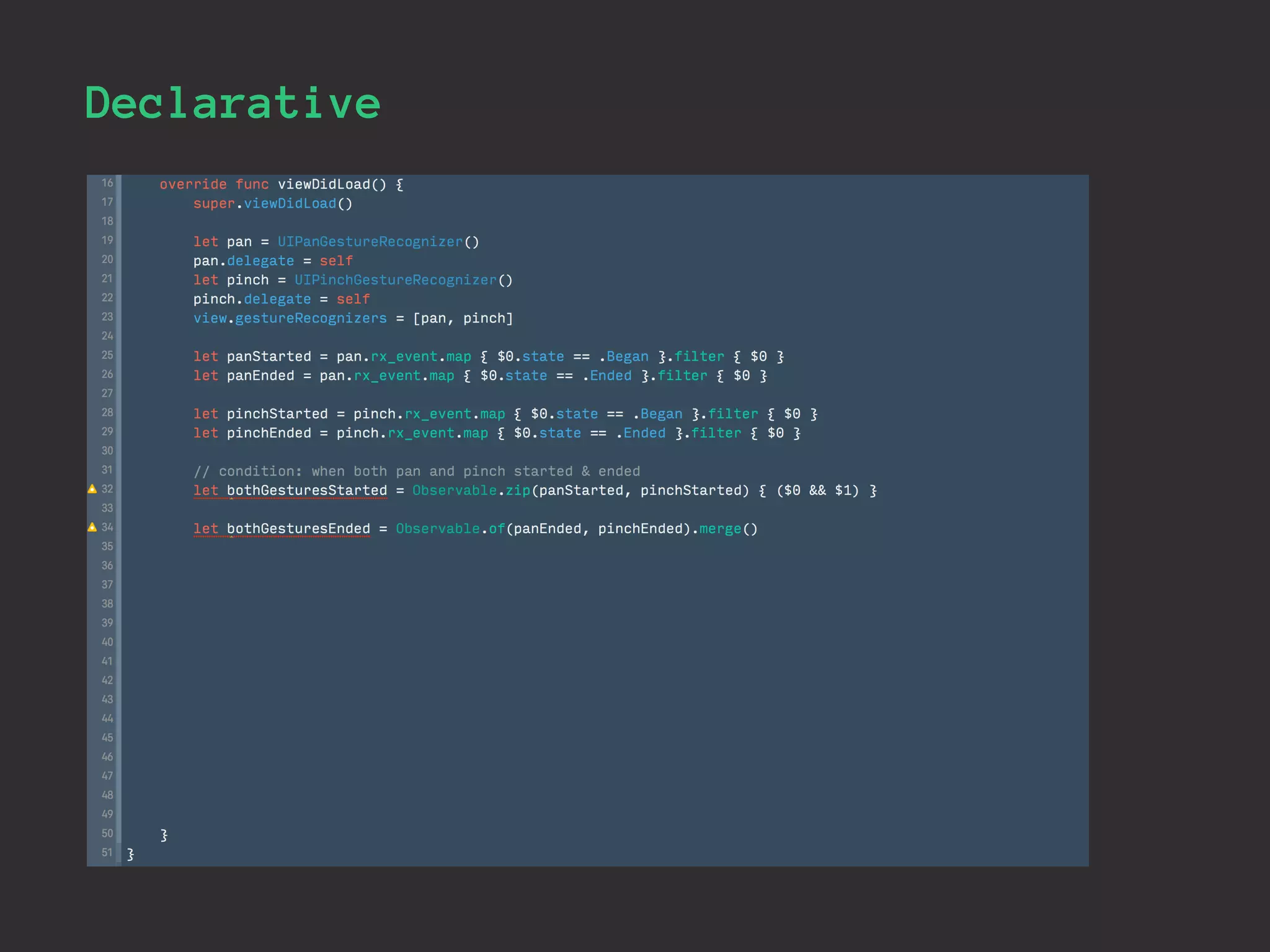Click line number 16 in gutter
This screenshot has width=1270, height=952.
click(x=107, y=183)
